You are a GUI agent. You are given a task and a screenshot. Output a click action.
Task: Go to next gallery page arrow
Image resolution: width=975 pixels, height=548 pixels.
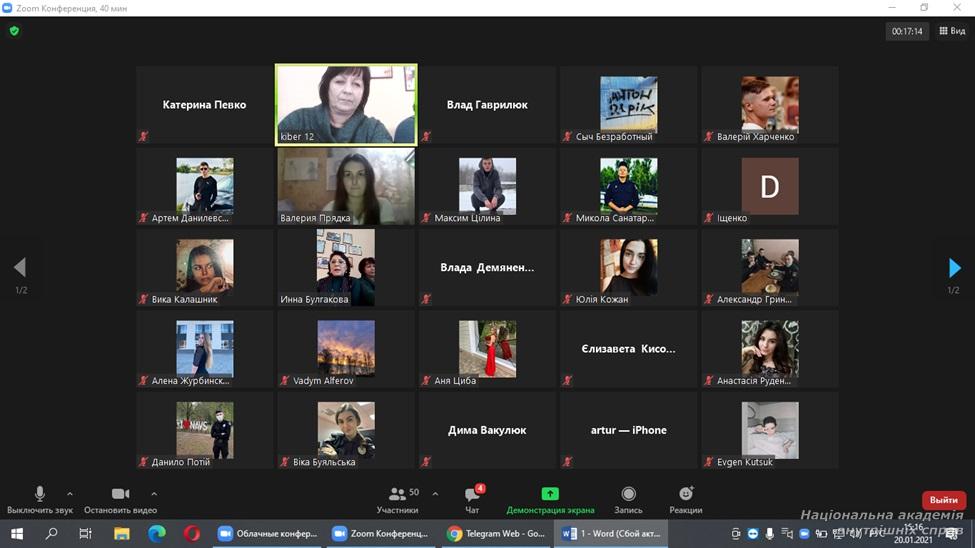[x=954, y=268]
